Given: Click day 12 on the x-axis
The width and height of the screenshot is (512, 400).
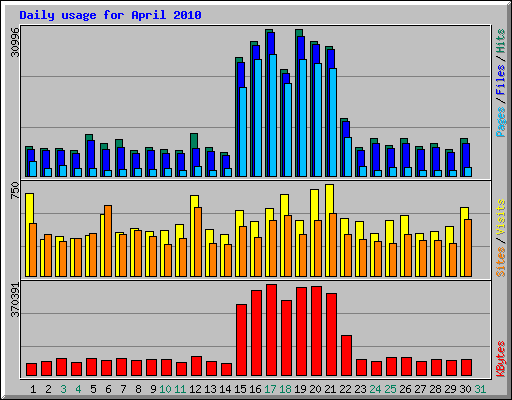Looking at the screenshot, I should click(x=195, y=389).
